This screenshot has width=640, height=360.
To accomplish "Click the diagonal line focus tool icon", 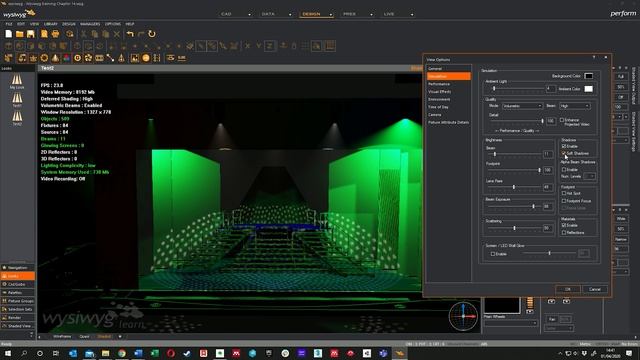I will pos(110,58).
